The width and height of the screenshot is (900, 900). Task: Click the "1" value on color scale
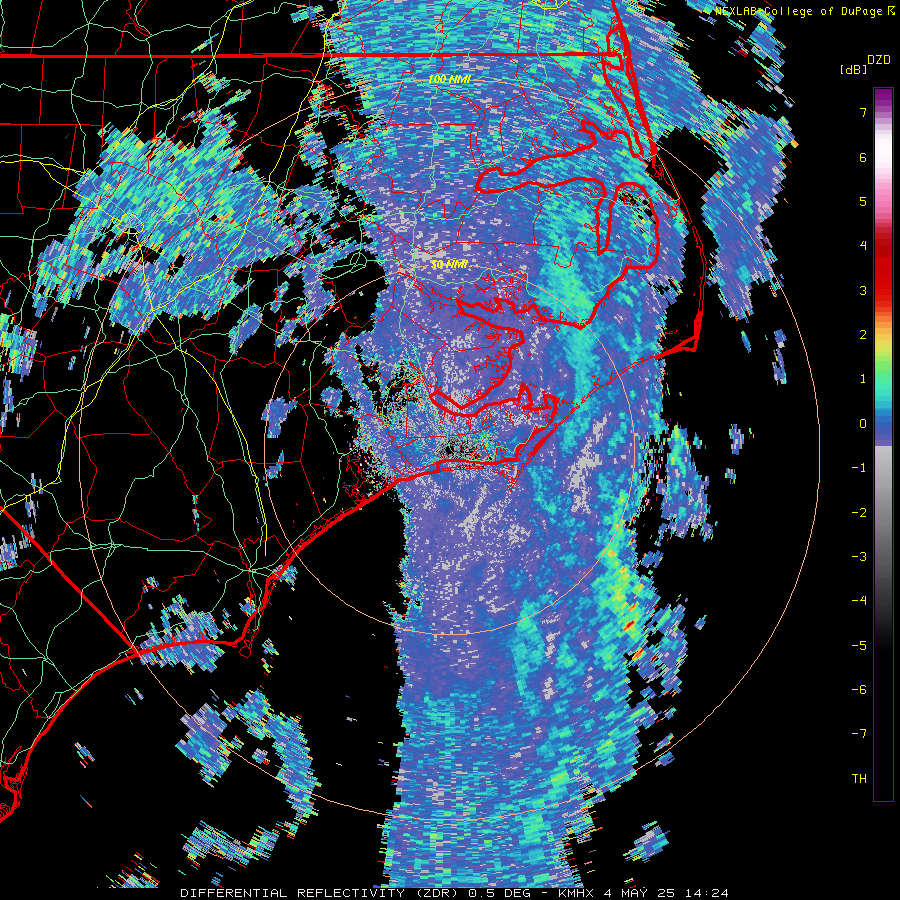pos(863,379)
